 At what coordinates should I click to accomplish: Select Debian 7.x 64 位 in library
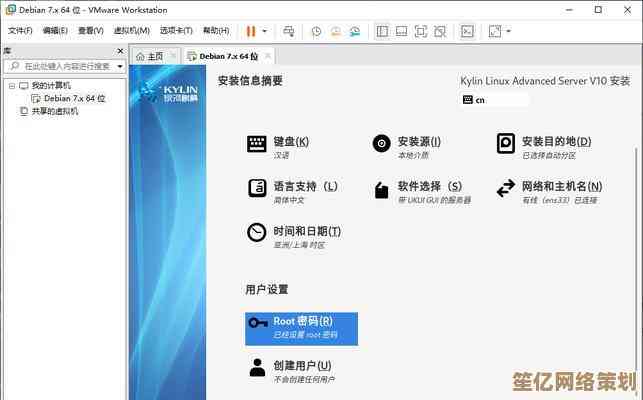(x=74, y=99)
